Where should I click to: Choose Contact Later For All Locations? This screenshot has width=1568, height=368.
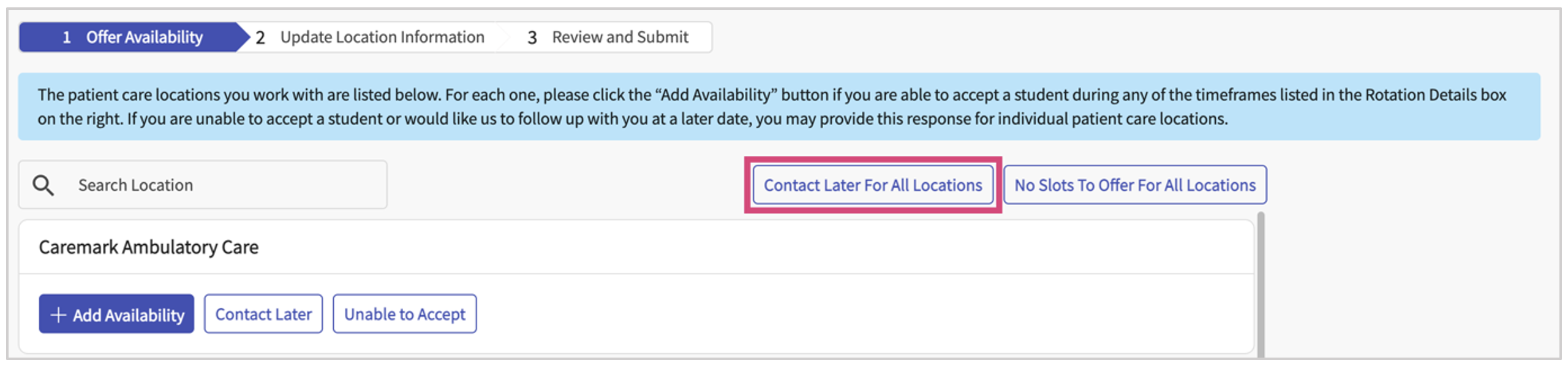[872, 185]
